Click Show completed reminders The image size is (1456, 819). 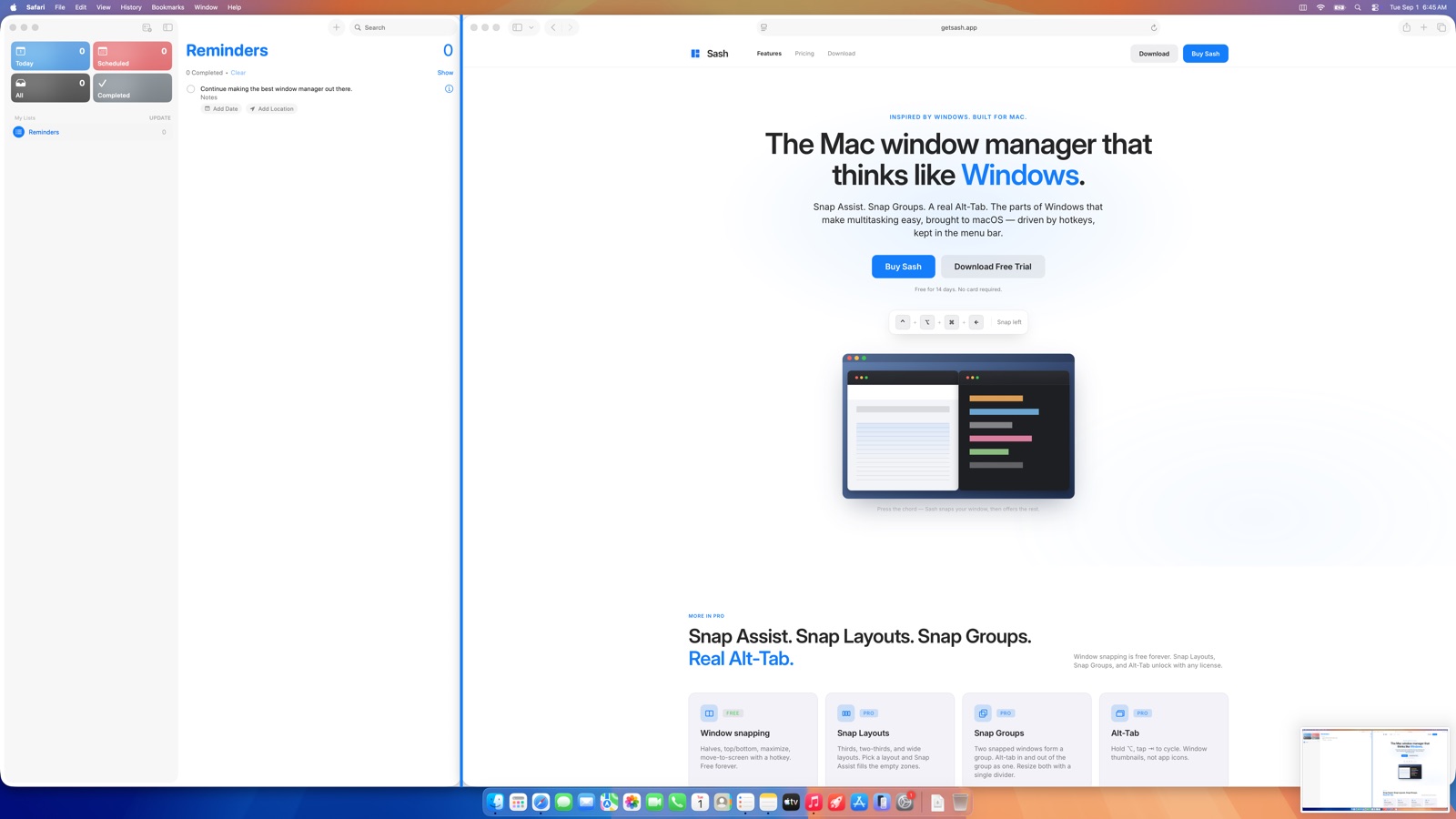pos(445,73)
